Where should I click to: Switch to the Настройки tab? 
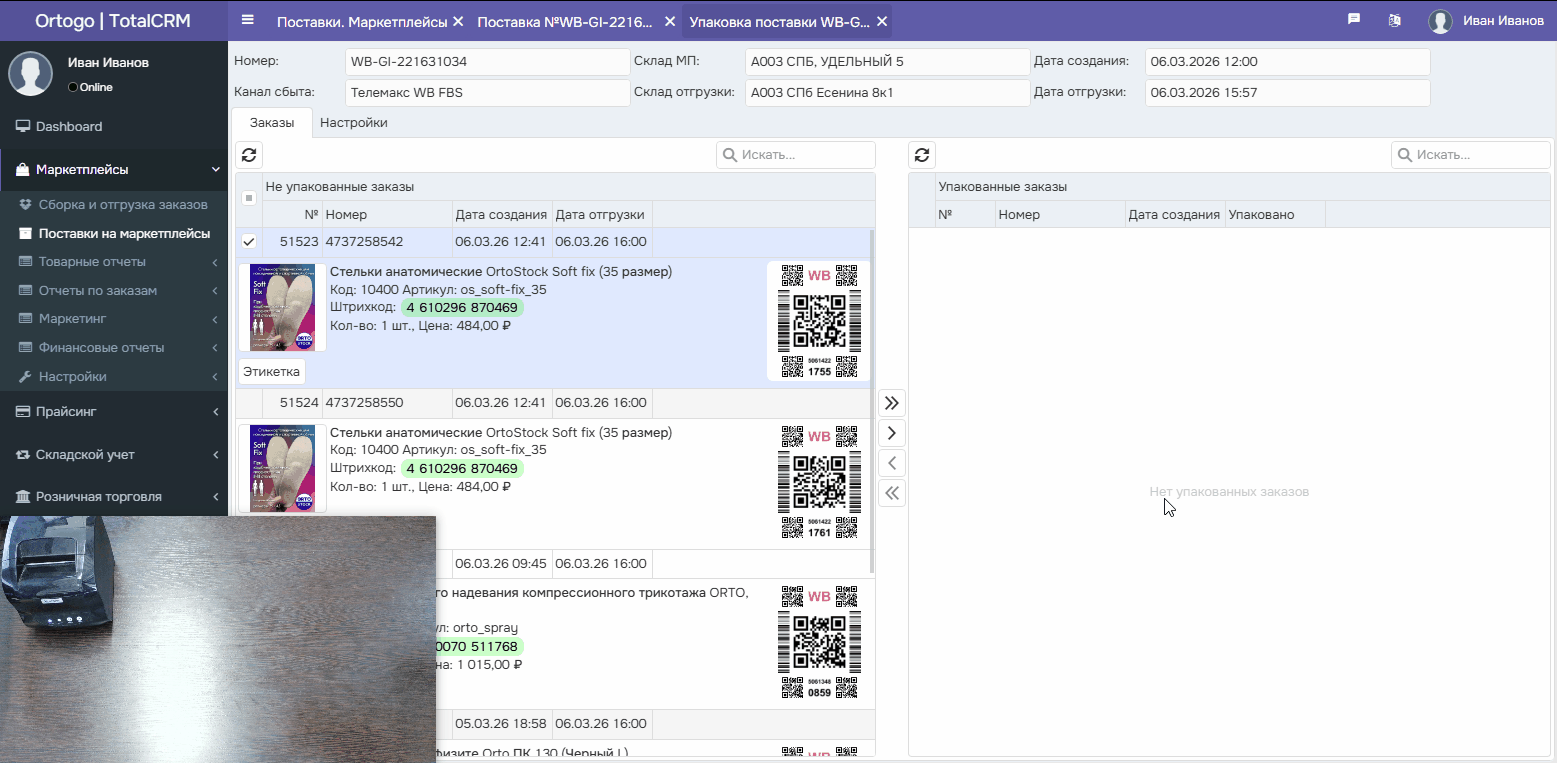coord(353,123)
